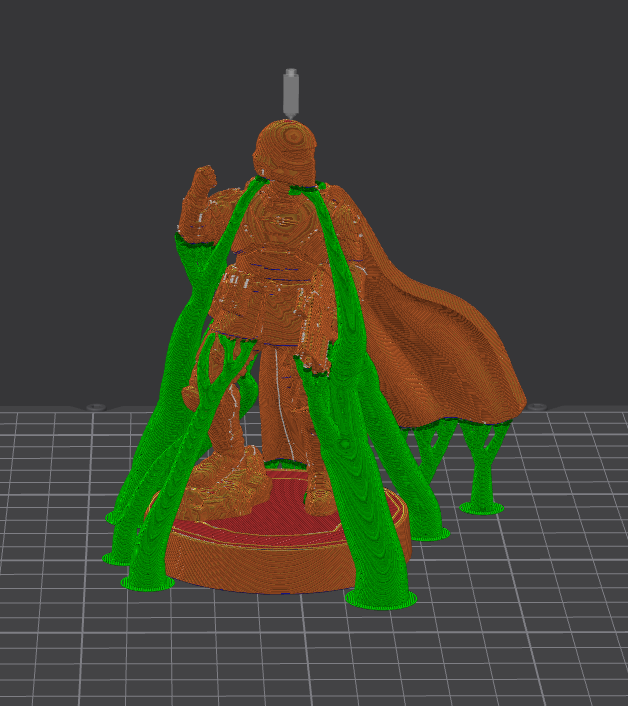
Task: Select the largest front-right support foot disc
Action: (380, 598)
